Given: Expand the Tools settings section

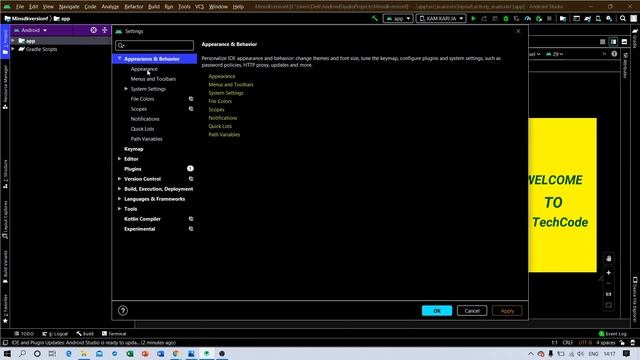Looking at the screenshot, I should 119,209.
